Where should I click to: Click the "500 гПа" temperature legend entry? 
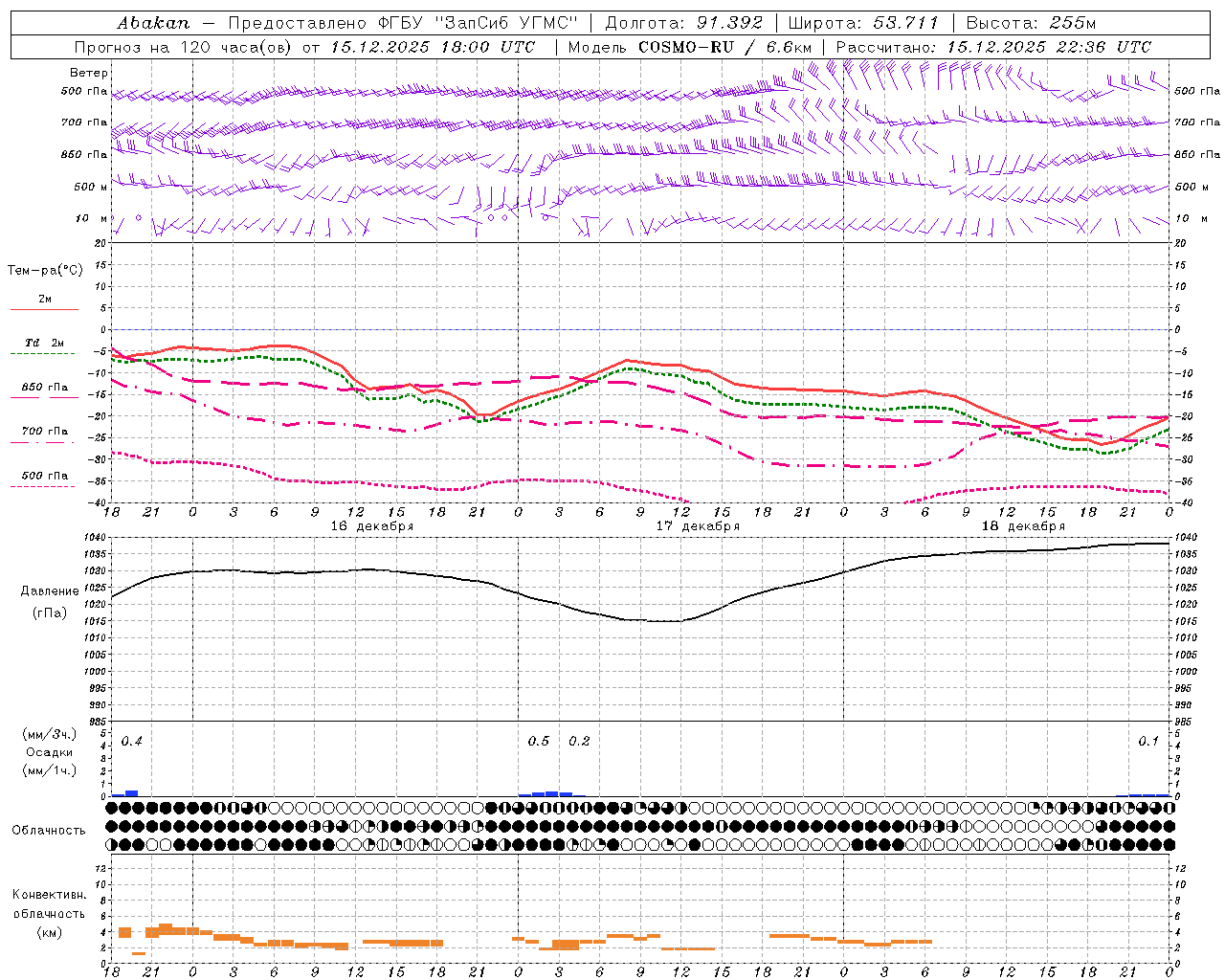click(44, 476)
